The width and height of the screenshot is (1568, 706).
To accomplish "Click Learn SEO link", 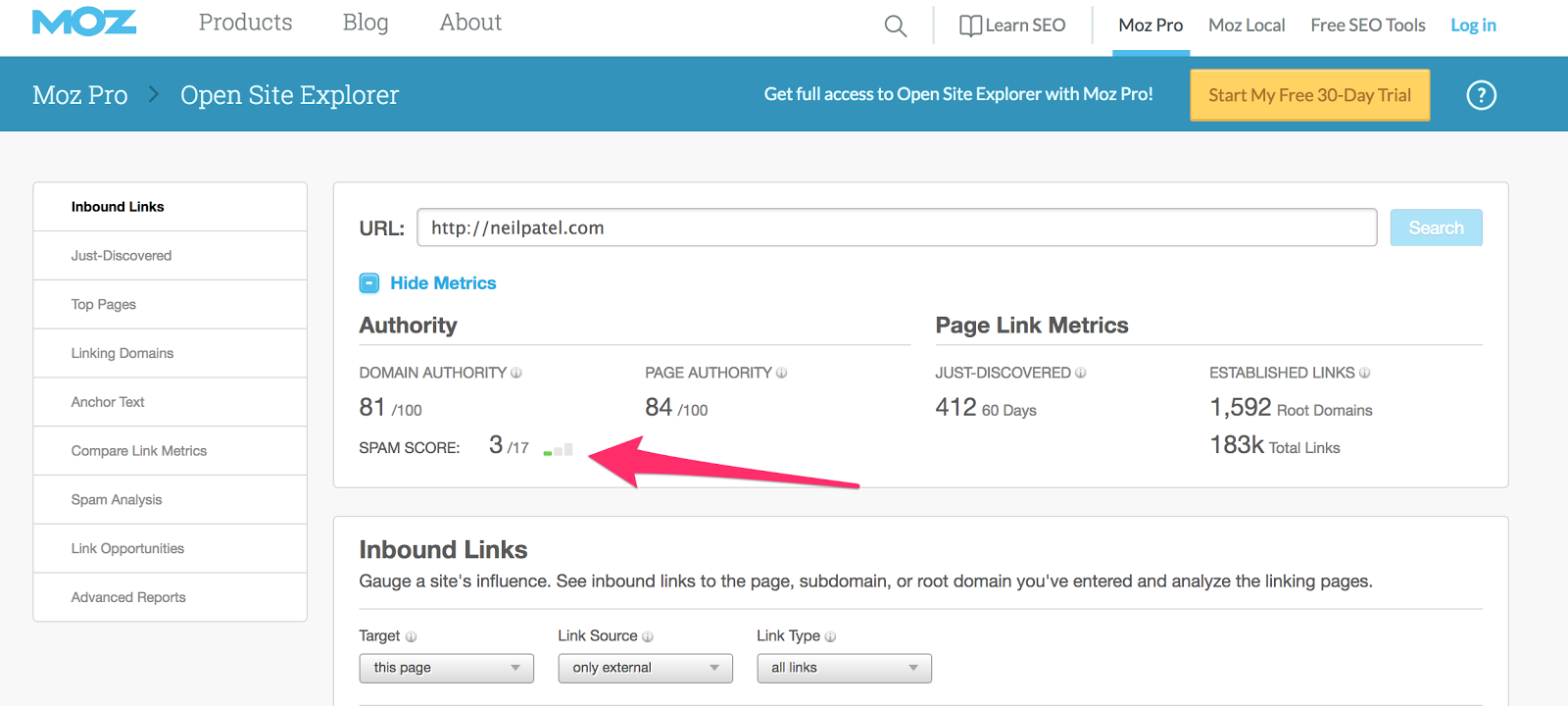I will tap(1025, 25).
